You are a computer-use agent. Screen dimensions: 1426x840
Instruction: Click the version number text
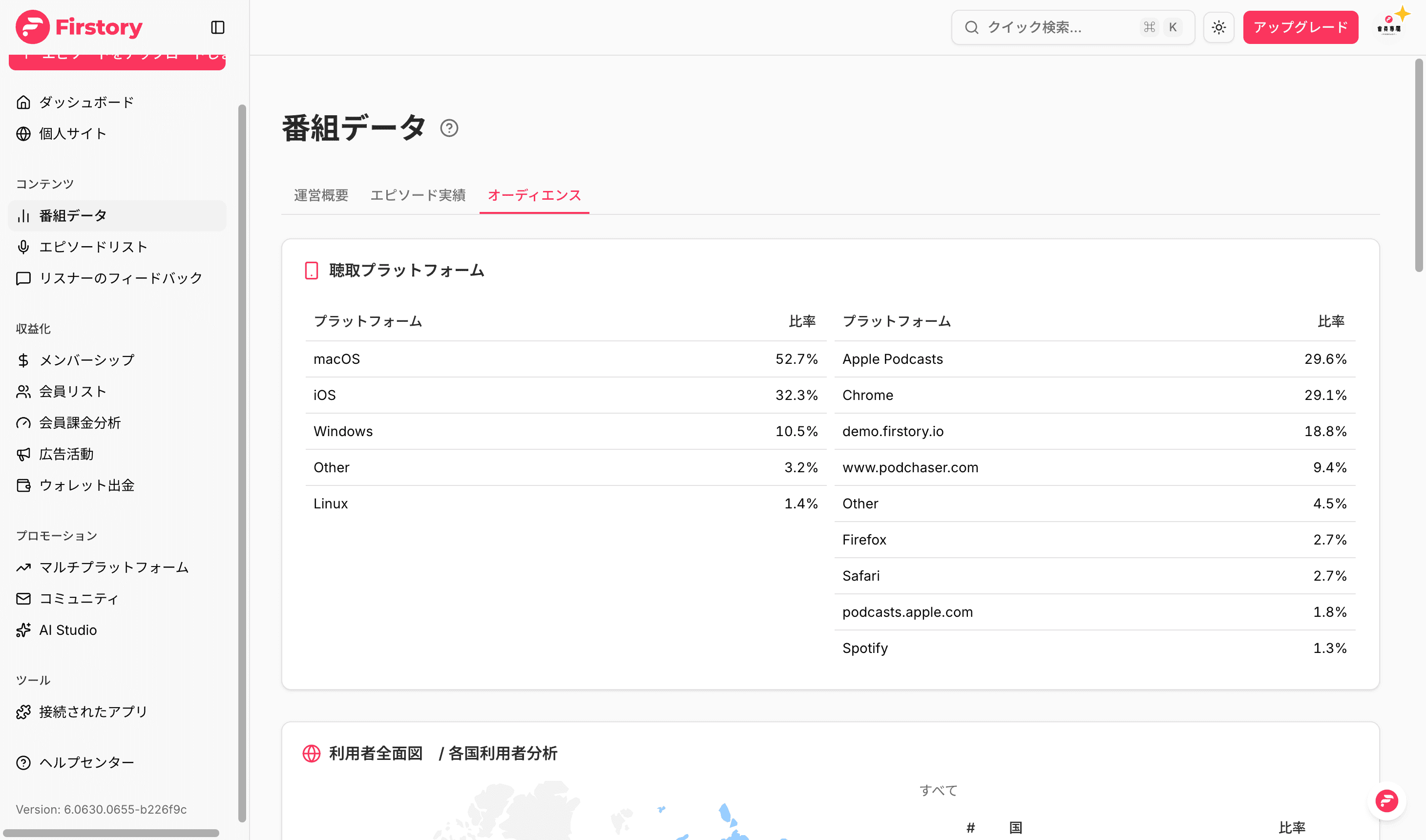[101, 809]
